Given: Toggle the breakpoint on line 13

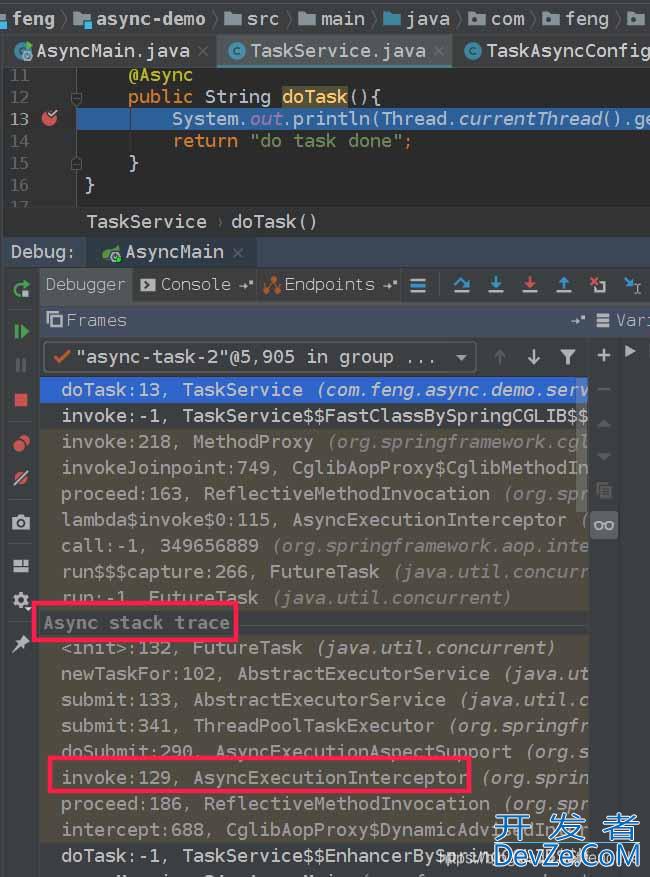Looking at the screenshot, I should [x=50, y=119].
